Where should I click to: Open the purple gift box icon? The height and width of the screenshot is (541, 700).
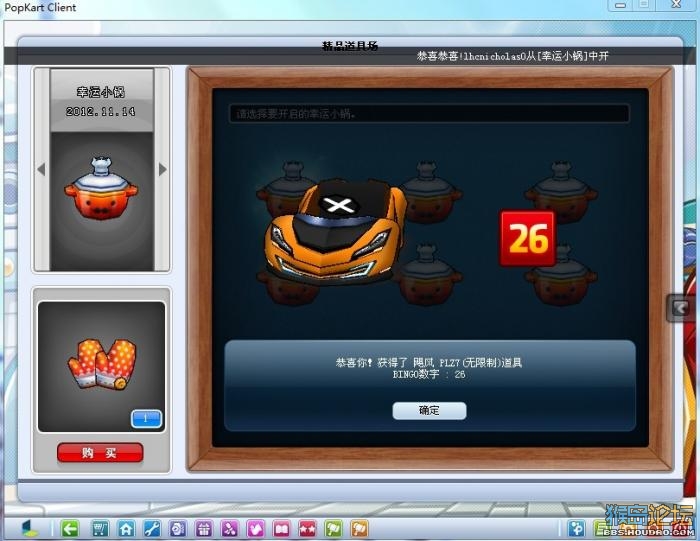click(x=204, y=529)
